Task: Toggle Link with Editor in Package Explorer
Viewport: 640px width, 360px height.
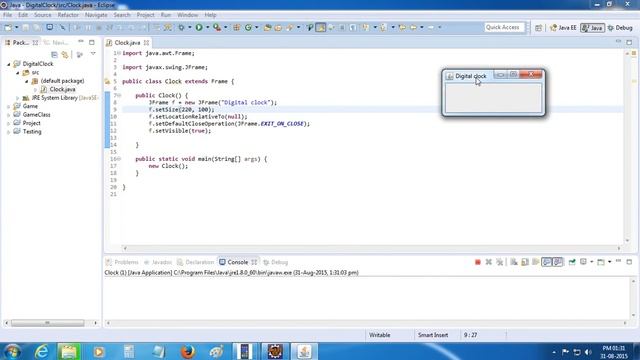Action: tap(65, 55)
